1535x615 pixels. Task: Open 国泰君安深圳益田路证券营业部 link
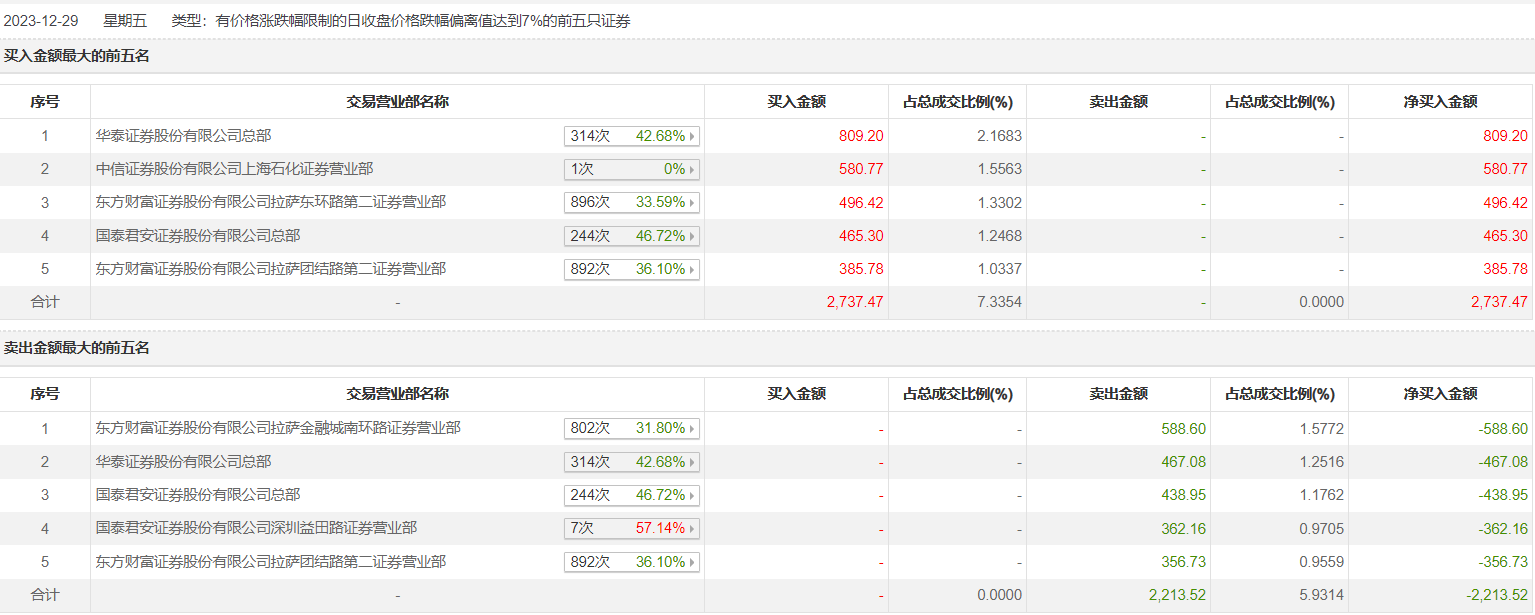click(x=256, y=528)
